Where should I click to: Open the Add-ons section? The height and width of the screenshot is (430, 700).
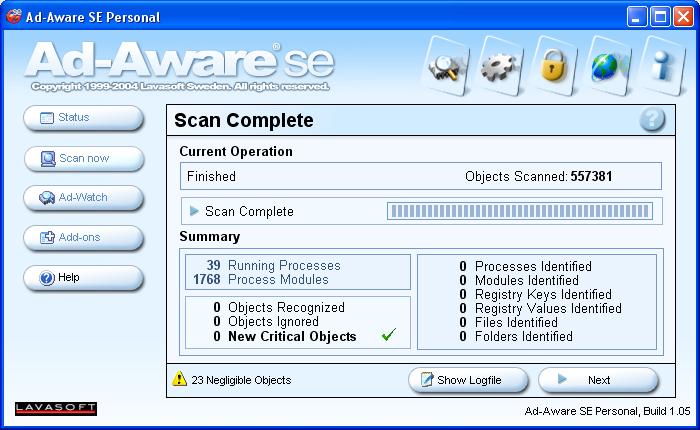83,238
